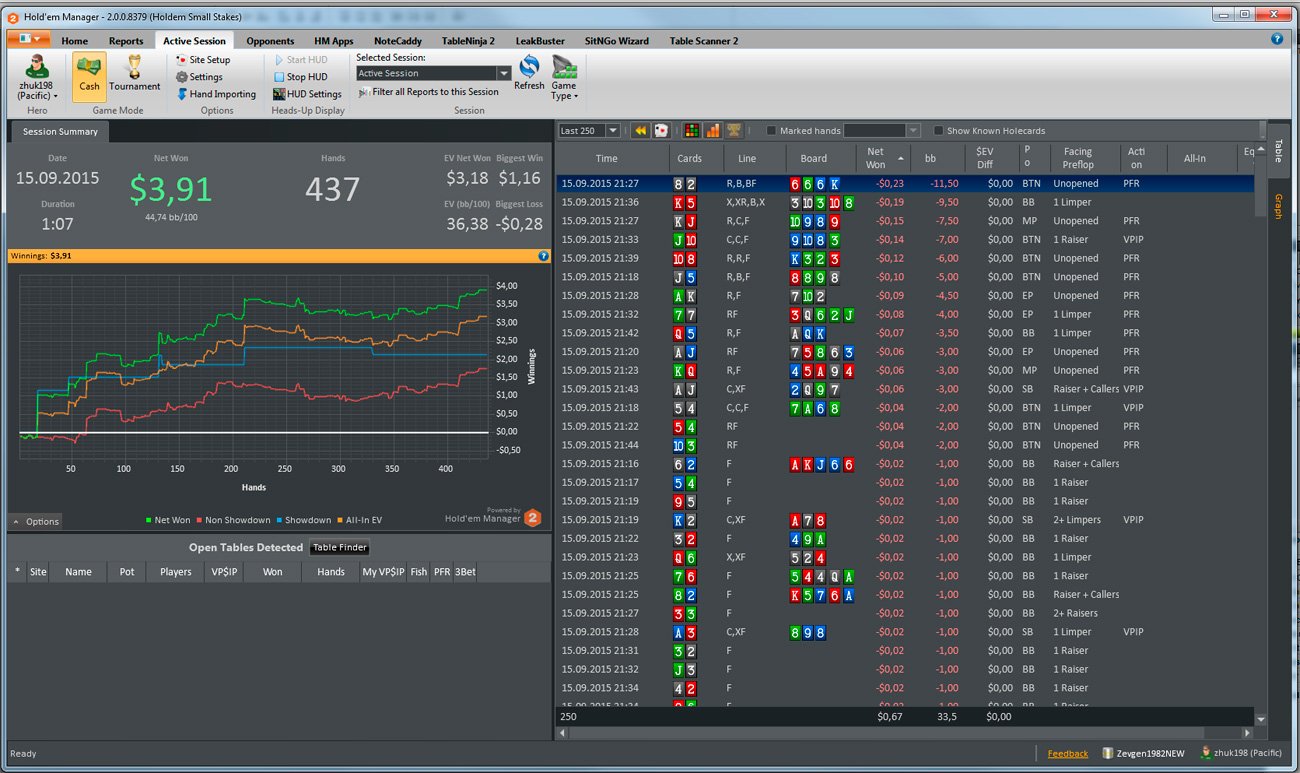Enable Show Known Holecards checkbox
This screenshot has width=1300, height=773.
click(938, 131)
